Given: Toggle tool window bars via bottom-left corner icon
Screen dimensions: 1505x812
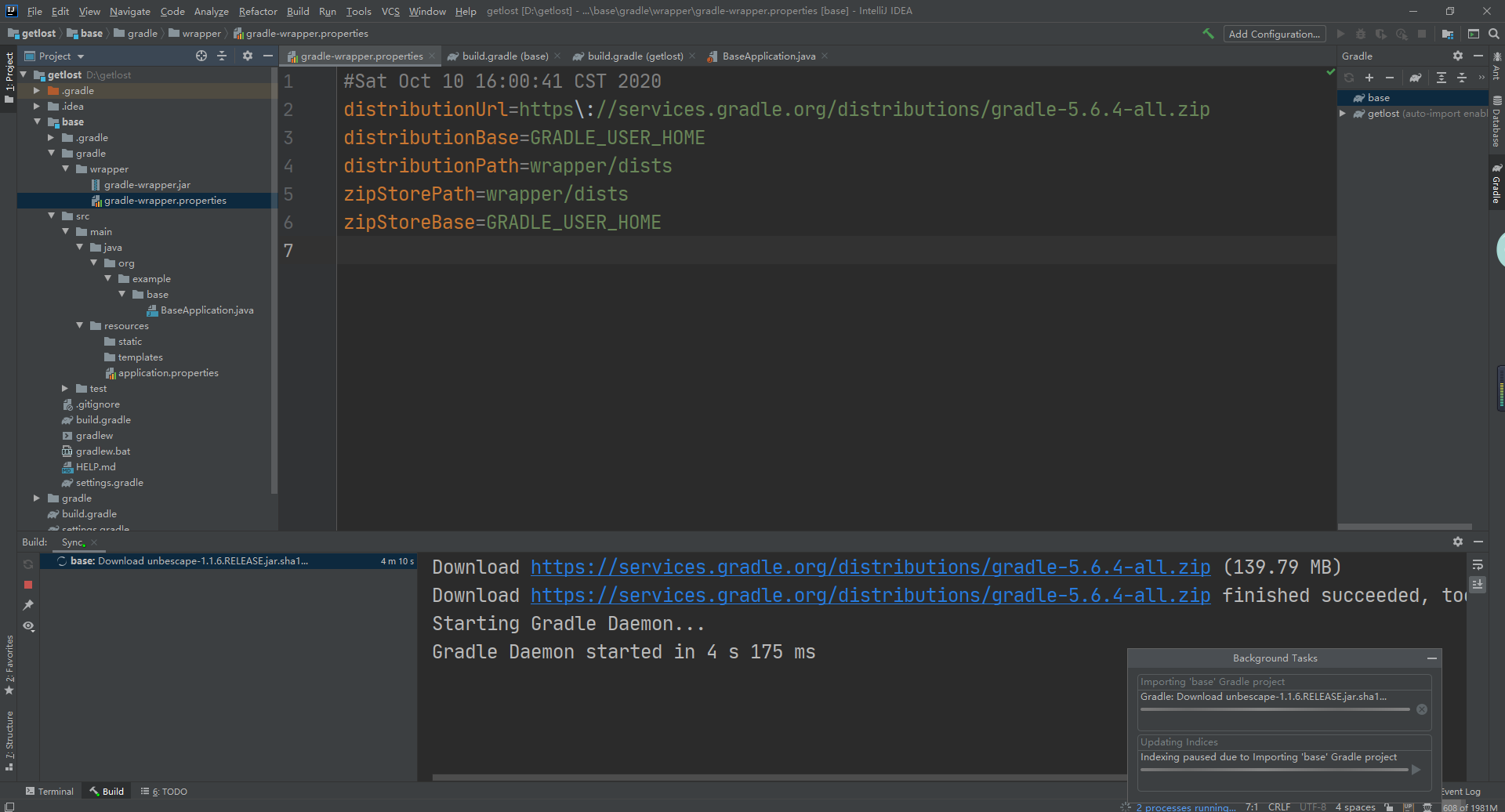Looking at the screenshot, I should 9,807.
